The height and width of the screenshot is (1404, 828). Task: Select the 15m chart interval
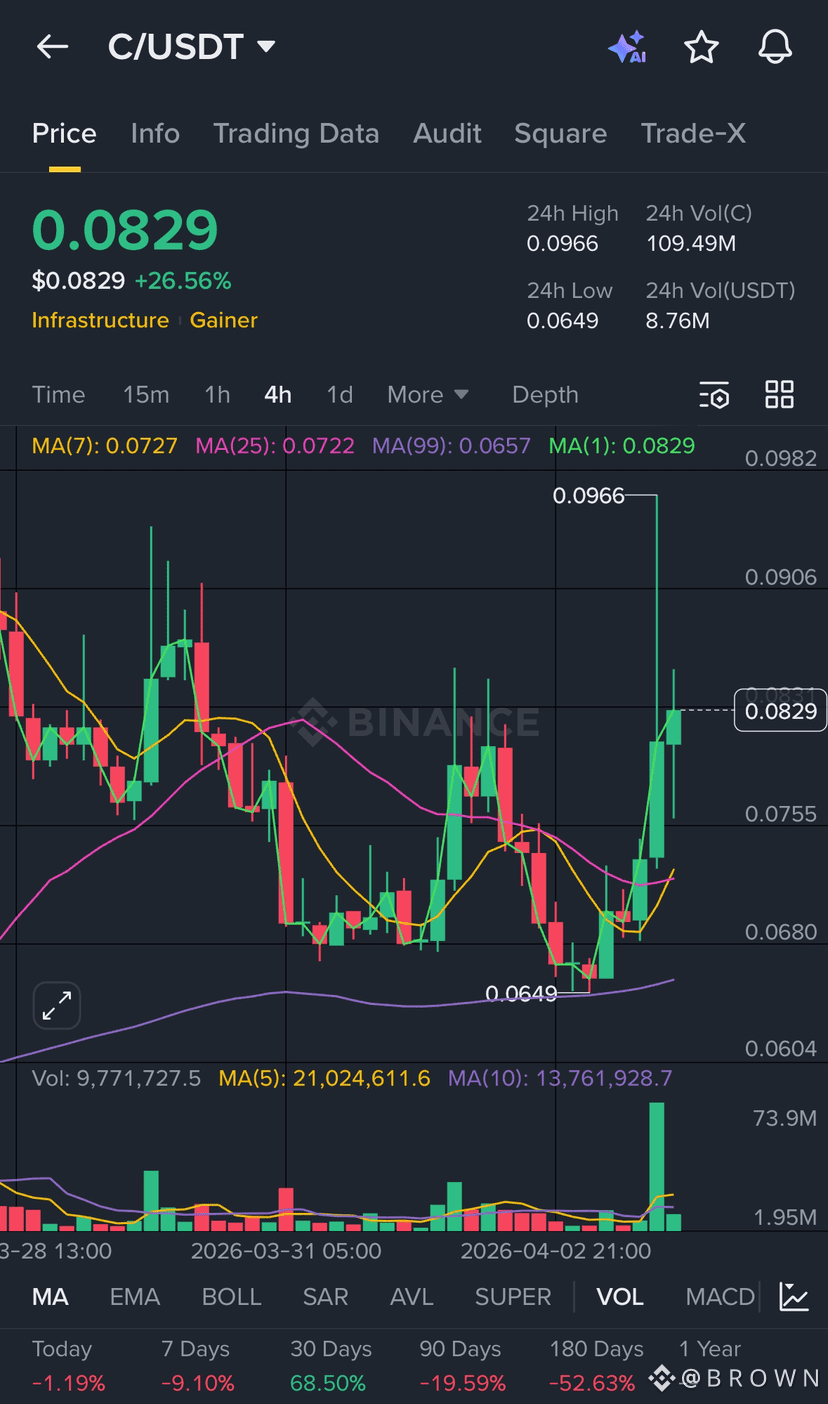(x=146, y=395)
